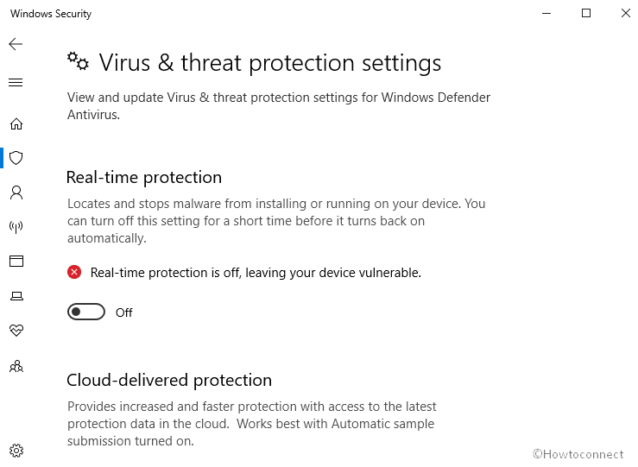This screenshot has width=638, height=467.
Task: Go to the Home icon in sidebar
Action: [x=15, y=124]
